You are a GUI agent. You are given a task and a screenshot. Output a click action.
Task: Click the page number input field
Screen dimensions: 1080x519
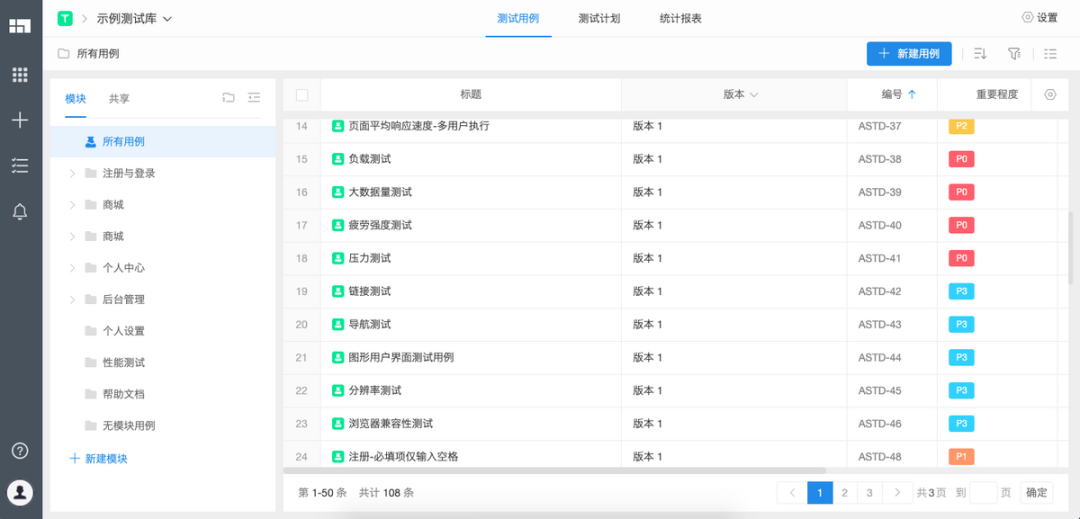[x=983, y=493]
